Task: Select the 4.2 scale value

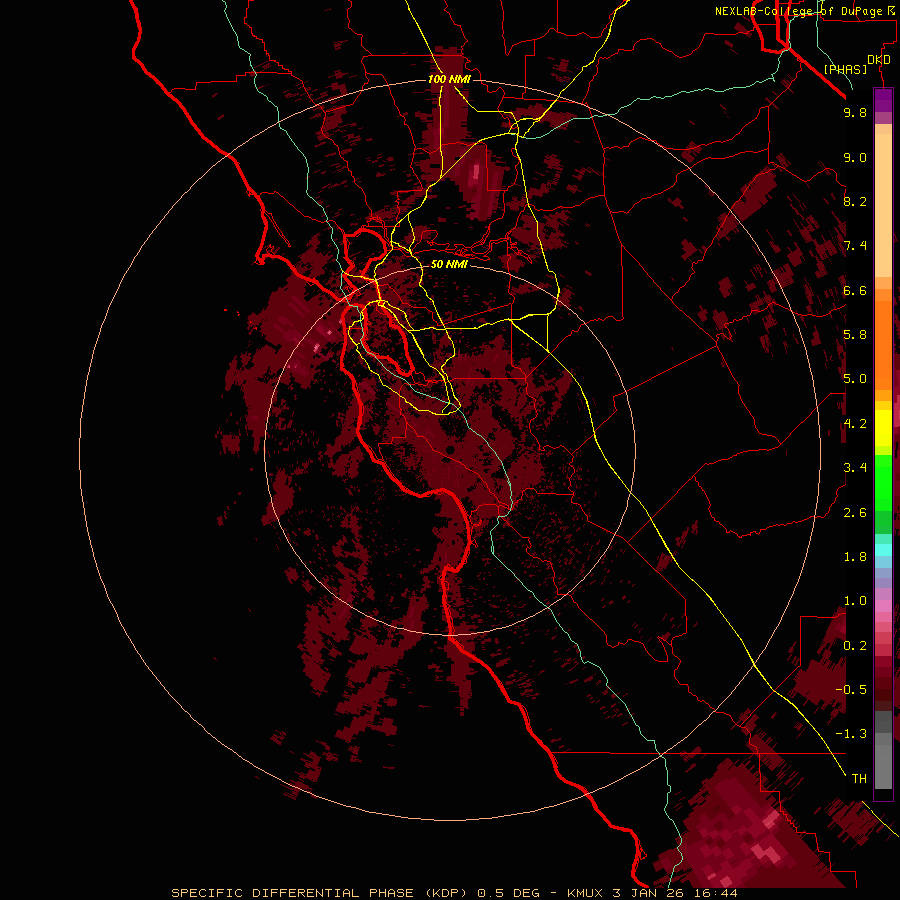Action: (855, 424)
